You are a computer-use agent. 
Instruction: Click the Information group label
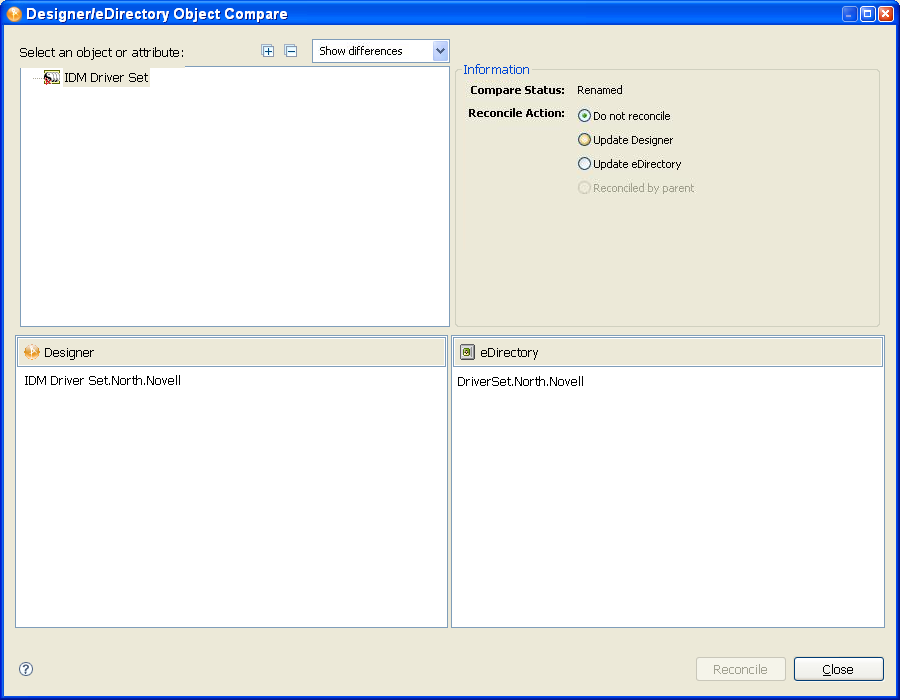click(x=496, y=69)
